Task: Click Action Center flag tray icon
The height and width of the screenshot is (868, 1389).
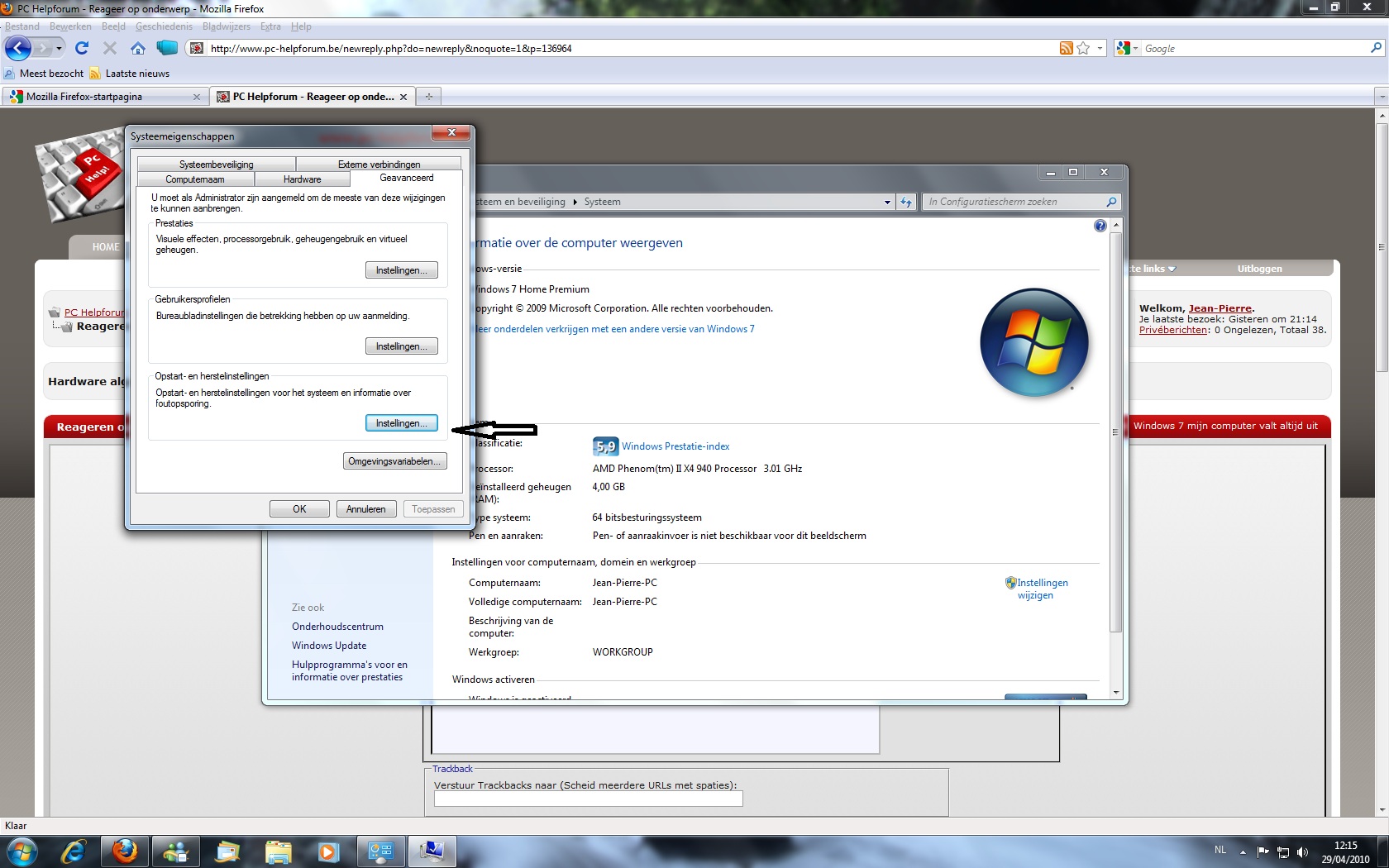Action: (1263, 851)
